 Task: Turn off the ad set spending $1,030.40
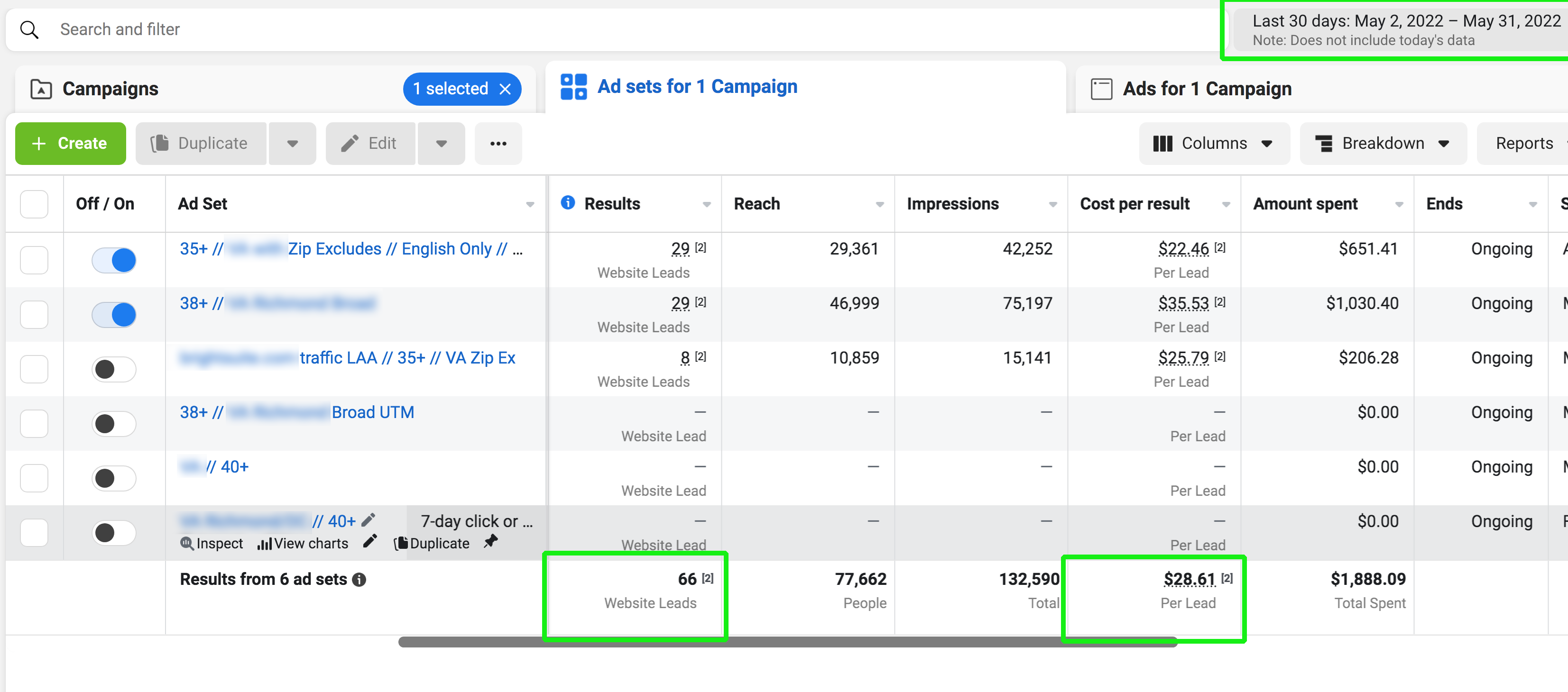(x=114, y=314)
